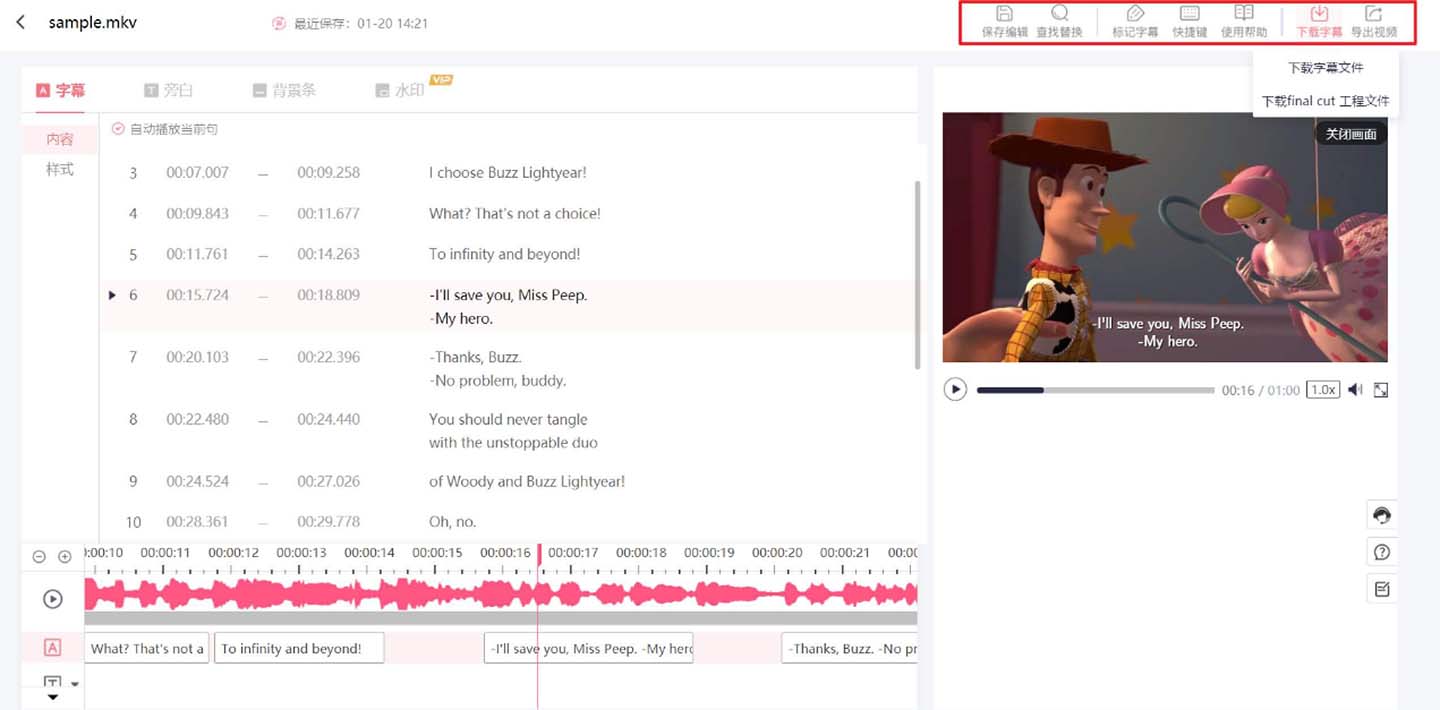This screenshot has width=1440, height=710.
Task: Toggle the 关闭画面 video display button
Action: [1350, 134]
